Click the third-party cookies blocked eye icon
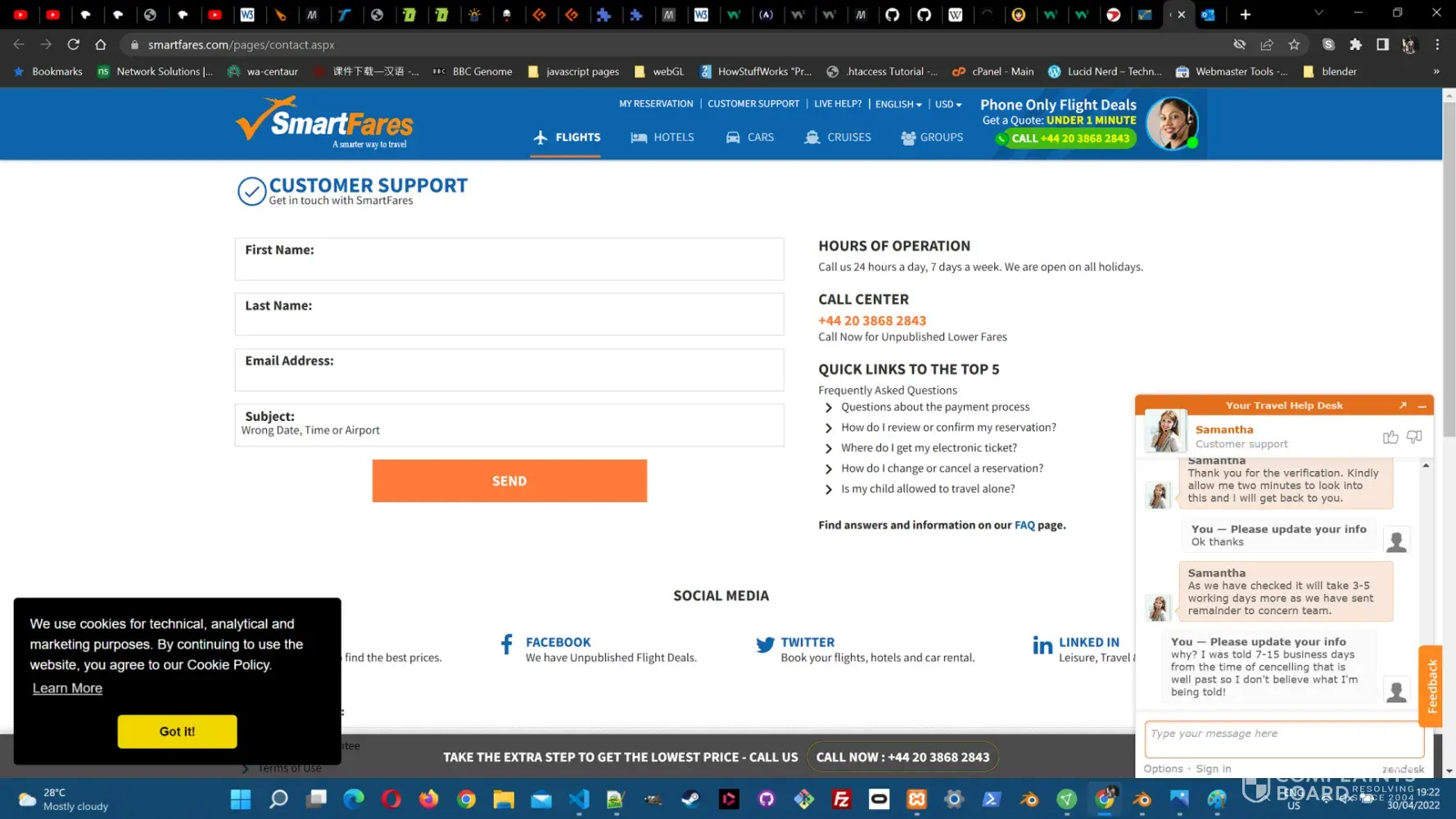Image resolution: width=1456 pixels, height=819 pixels. coord(1240,44)
